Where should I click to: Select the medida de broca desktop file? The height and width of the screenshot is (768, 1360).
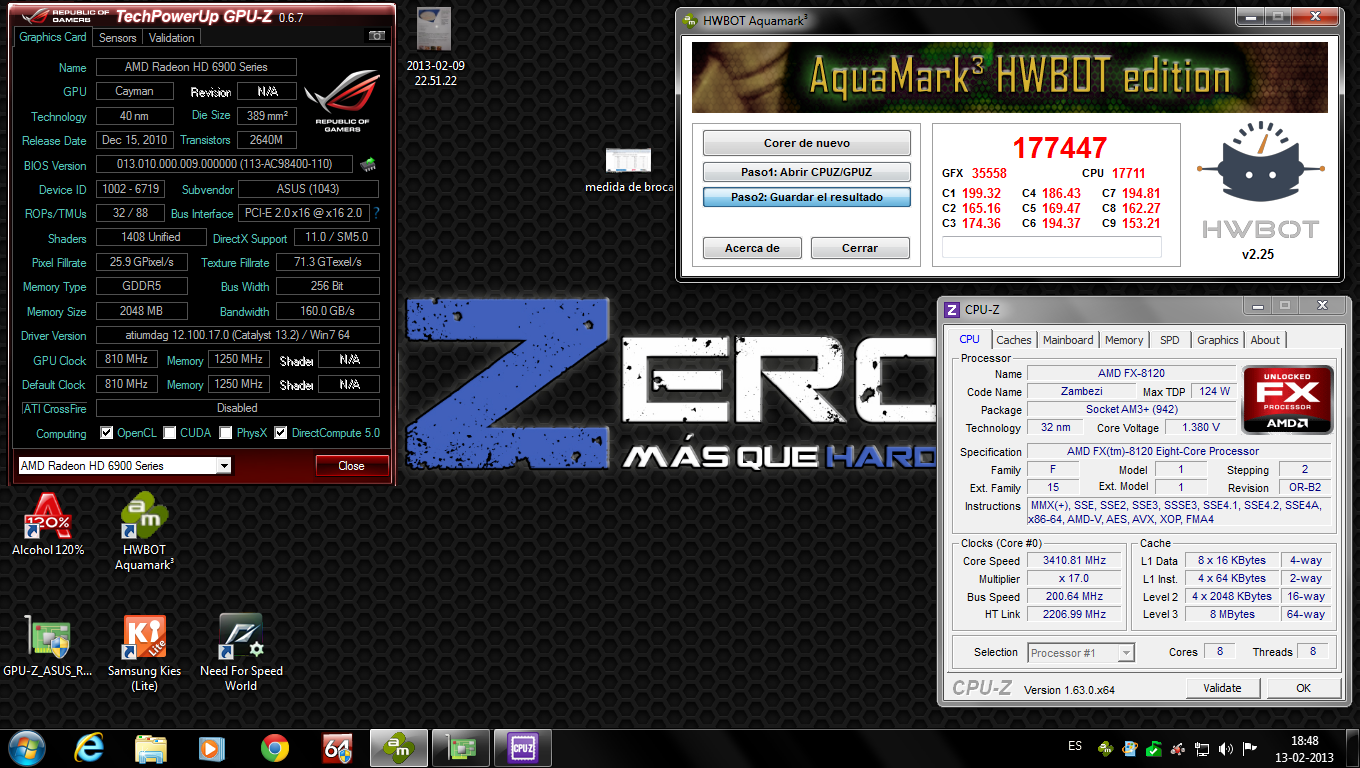(629, 170)
